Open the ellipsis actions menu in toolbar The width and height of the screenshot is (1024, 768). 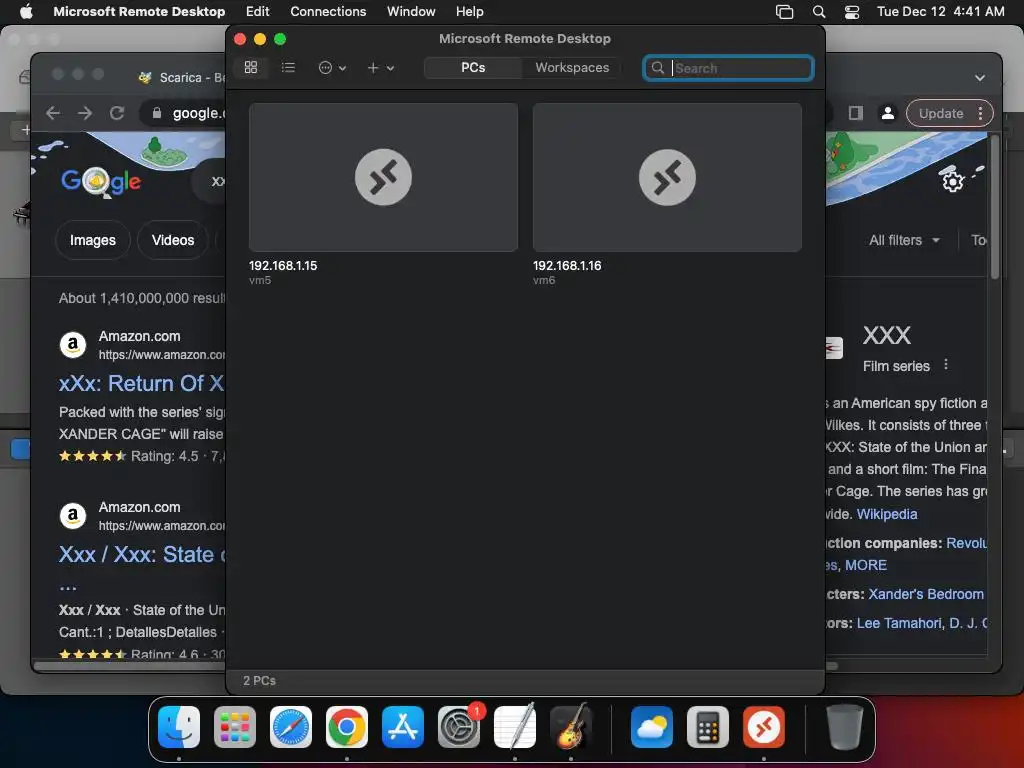coord(332,67)
